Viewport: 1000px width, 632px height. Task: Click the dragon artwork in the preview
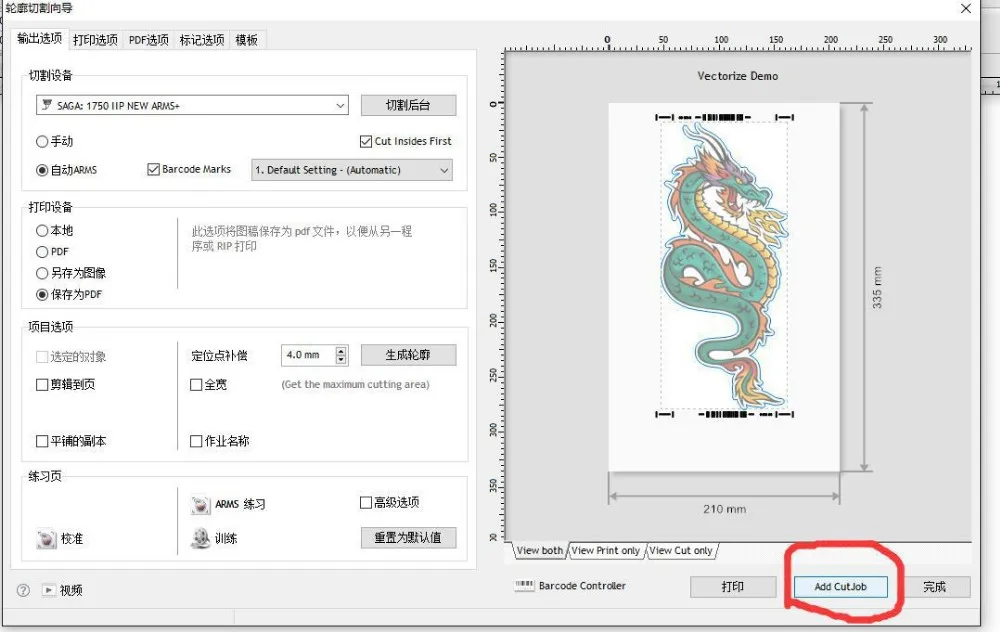(725, 265)
